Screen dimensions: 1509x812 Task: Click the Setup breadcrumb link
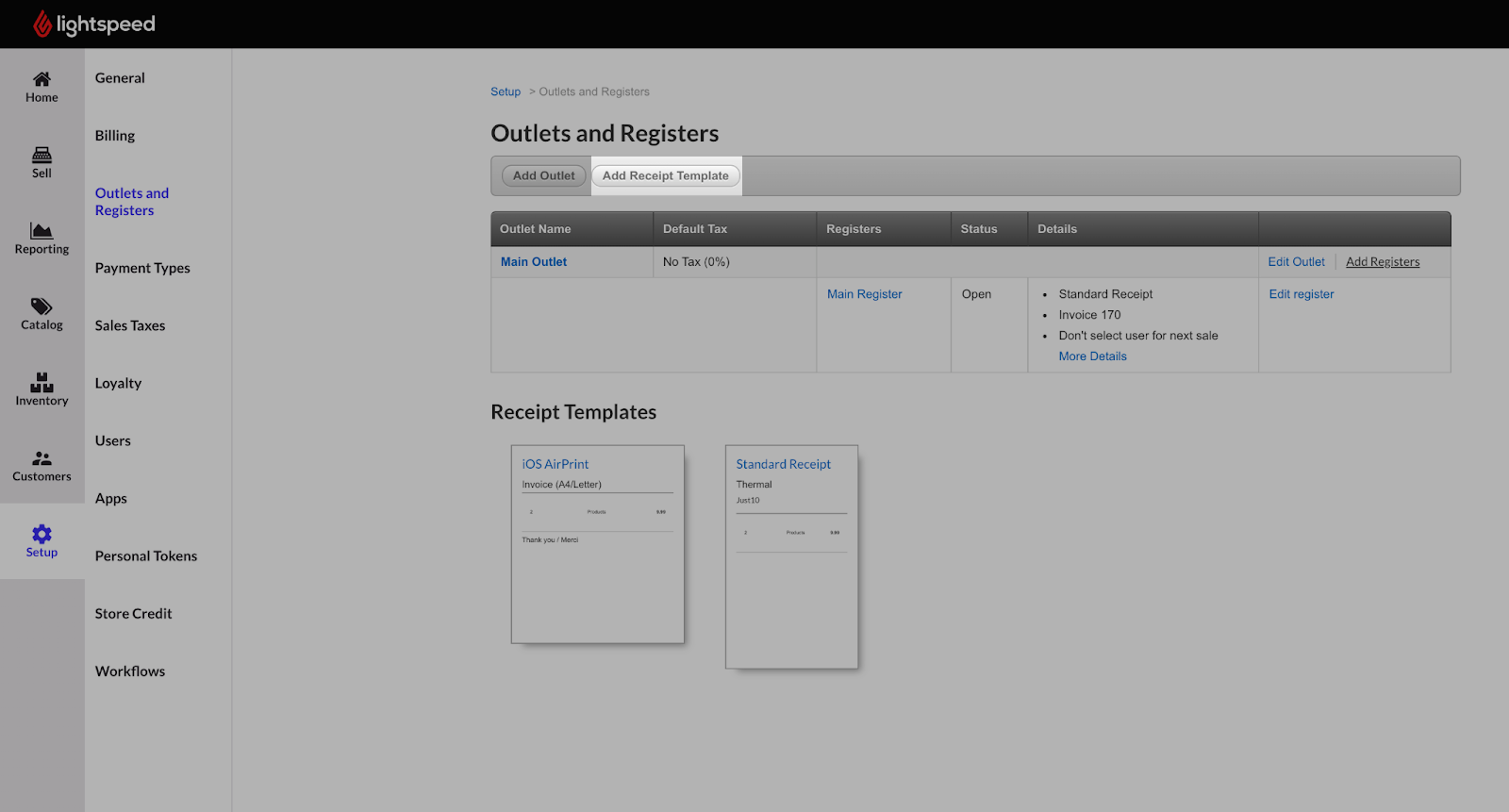[x=506, y=91]
